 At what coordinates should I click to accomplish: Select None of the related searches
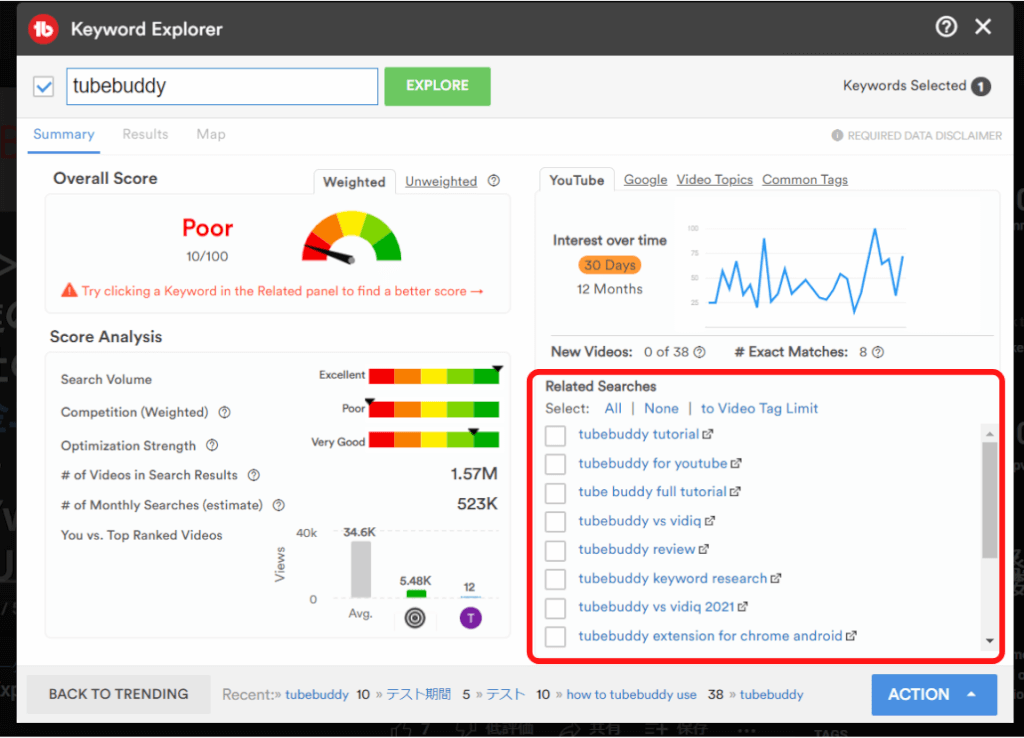click(x=661, y=409)
